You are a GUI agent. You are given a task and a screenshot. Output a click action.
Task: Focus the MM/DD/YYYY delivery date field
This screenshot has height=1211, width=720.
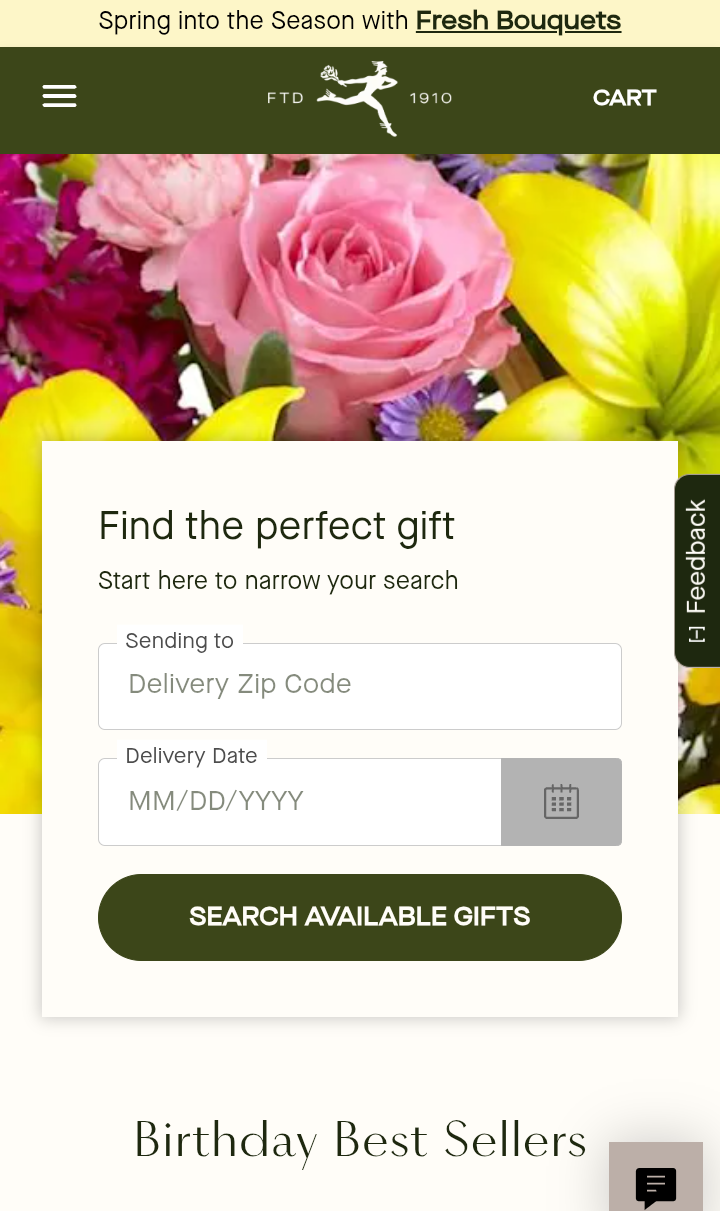(x=300, y=802)
